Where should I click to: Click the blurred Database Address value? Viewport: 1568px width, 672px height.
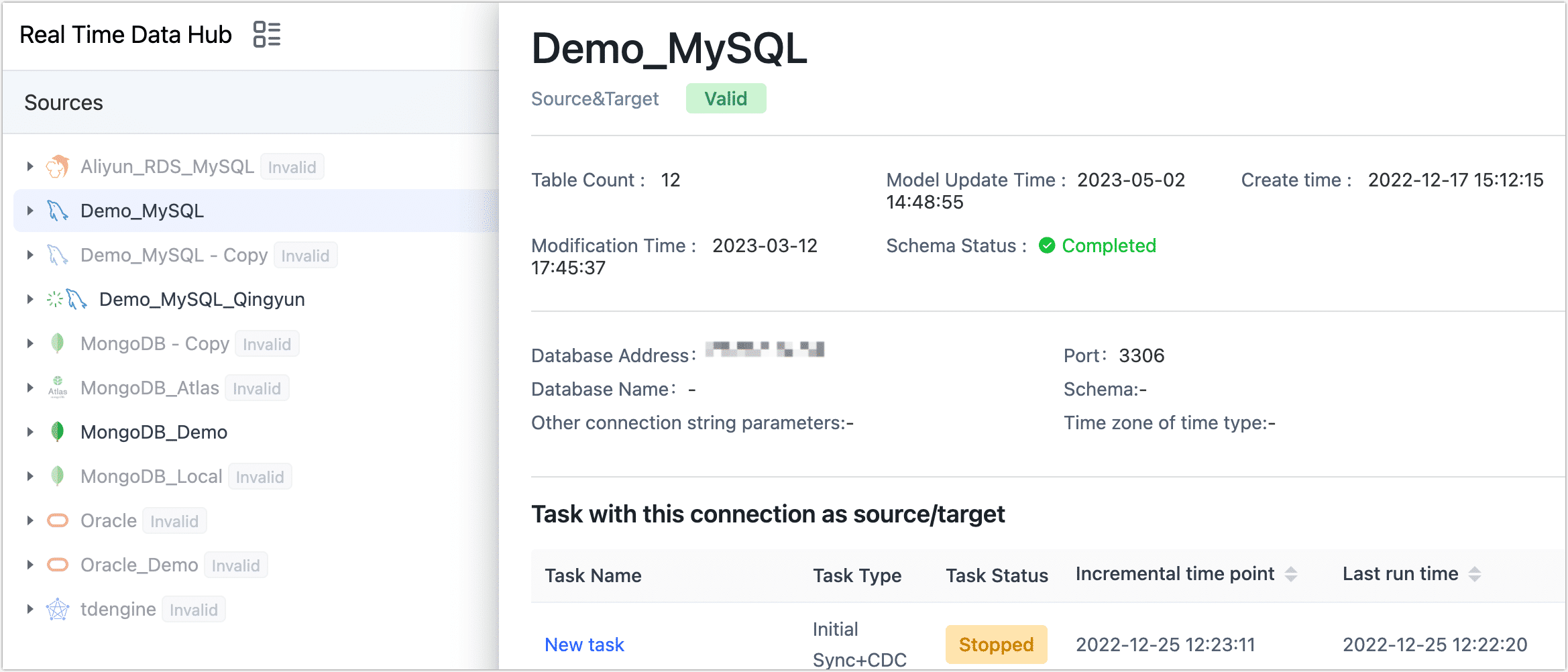(x=765, y=349)
